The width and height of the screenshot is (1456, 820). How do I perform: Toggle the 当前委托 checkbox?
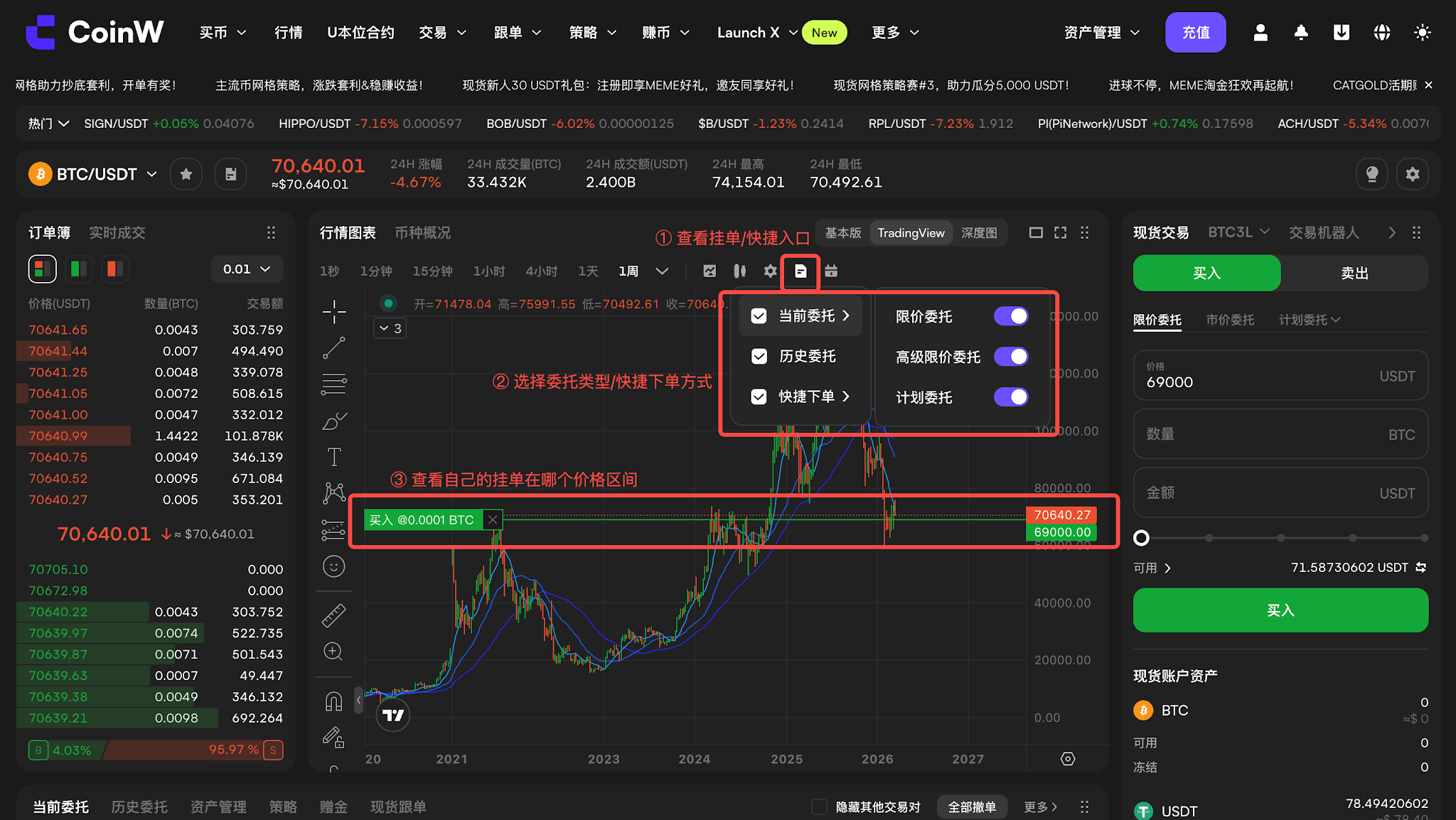(x=759, y=316)
